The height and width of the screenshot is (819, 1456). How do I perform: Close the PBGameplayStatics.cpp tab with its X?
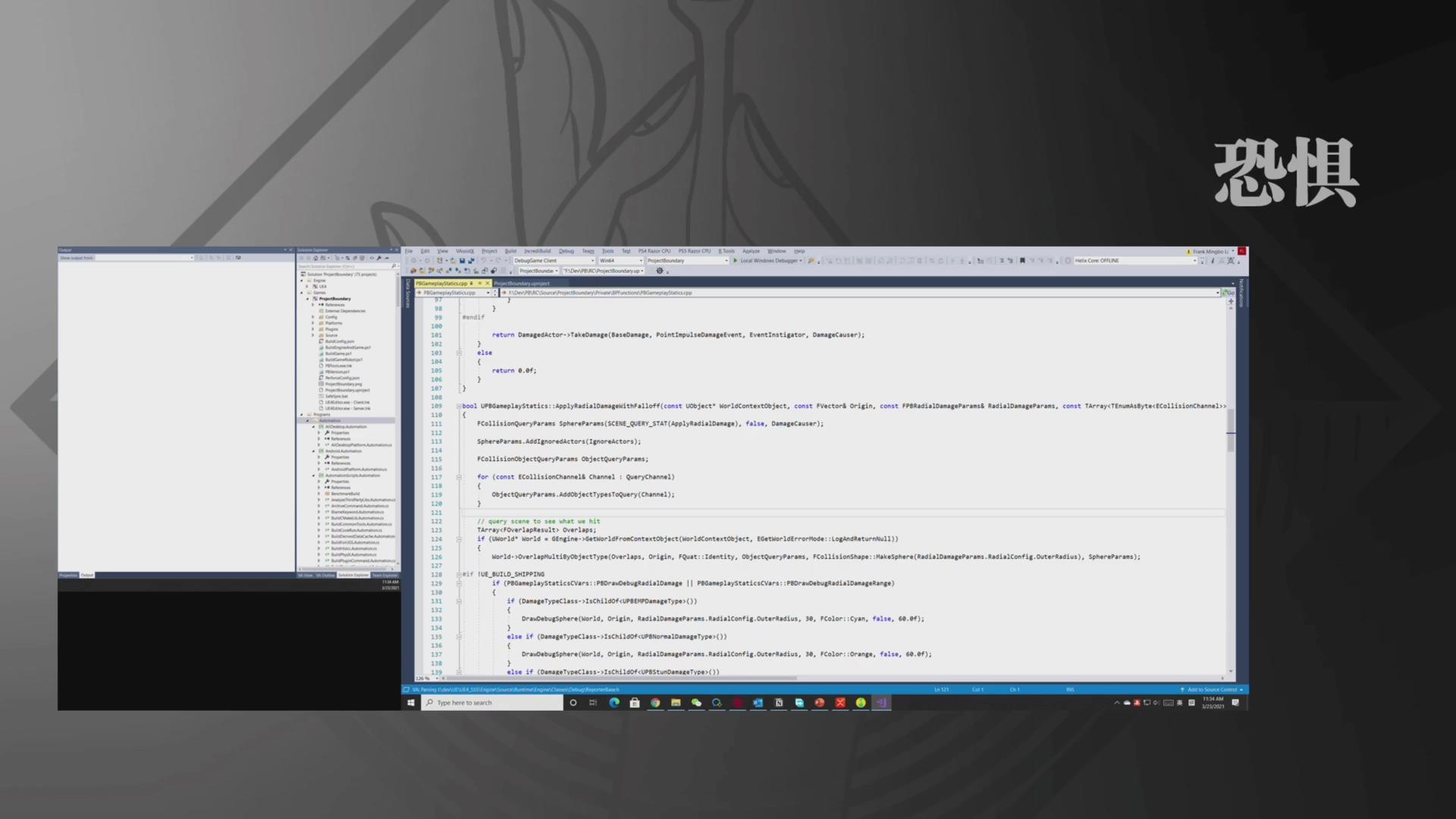click(x=488, y=284)
